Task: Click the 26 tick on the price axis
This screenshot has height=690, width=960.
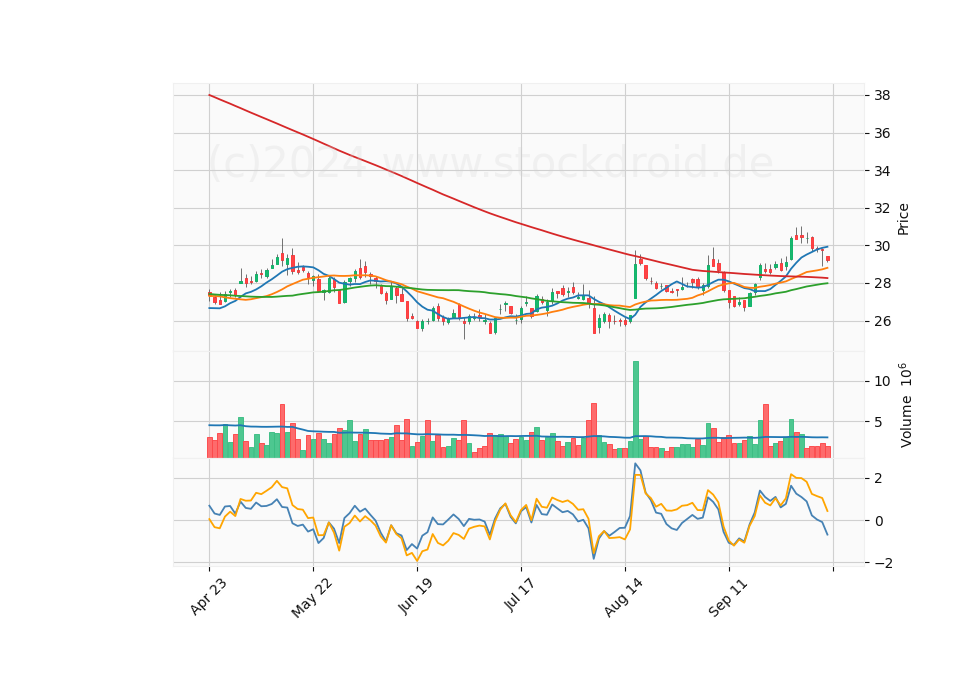Action: (x=882, y=321)
